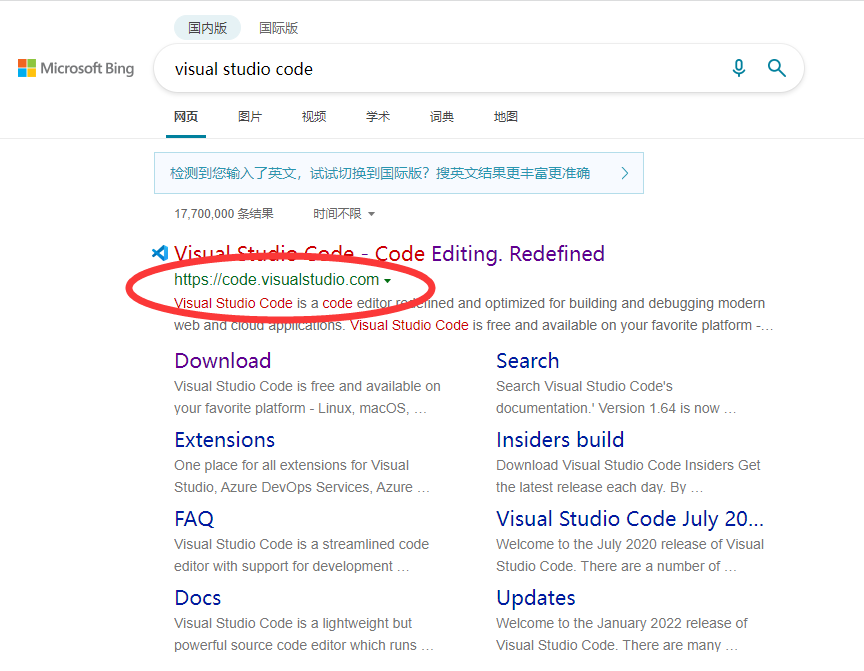
Task: Click 'Welcome to the January 2022 release of' text
Action: (x=622, y=623)
